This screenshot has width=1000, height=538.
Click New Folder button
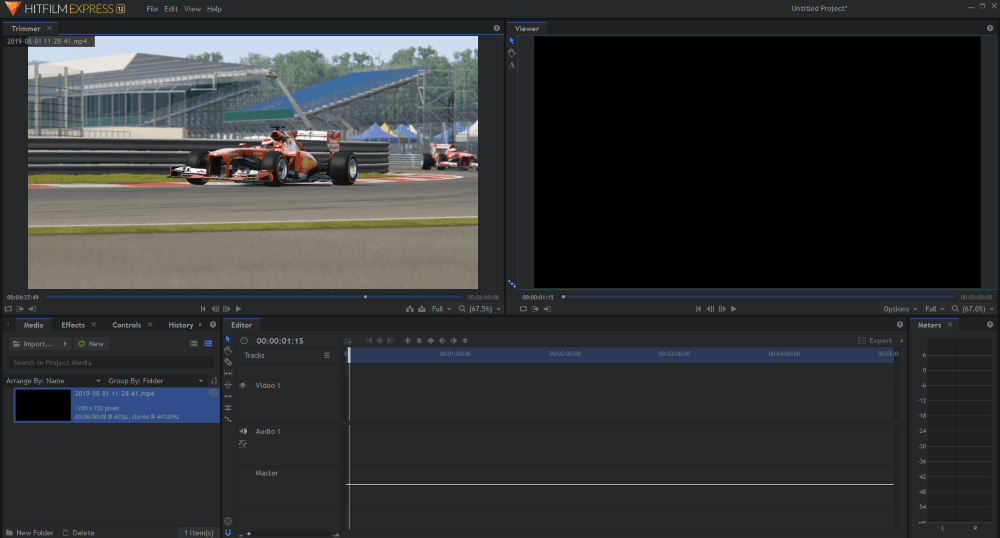[29, 532]
